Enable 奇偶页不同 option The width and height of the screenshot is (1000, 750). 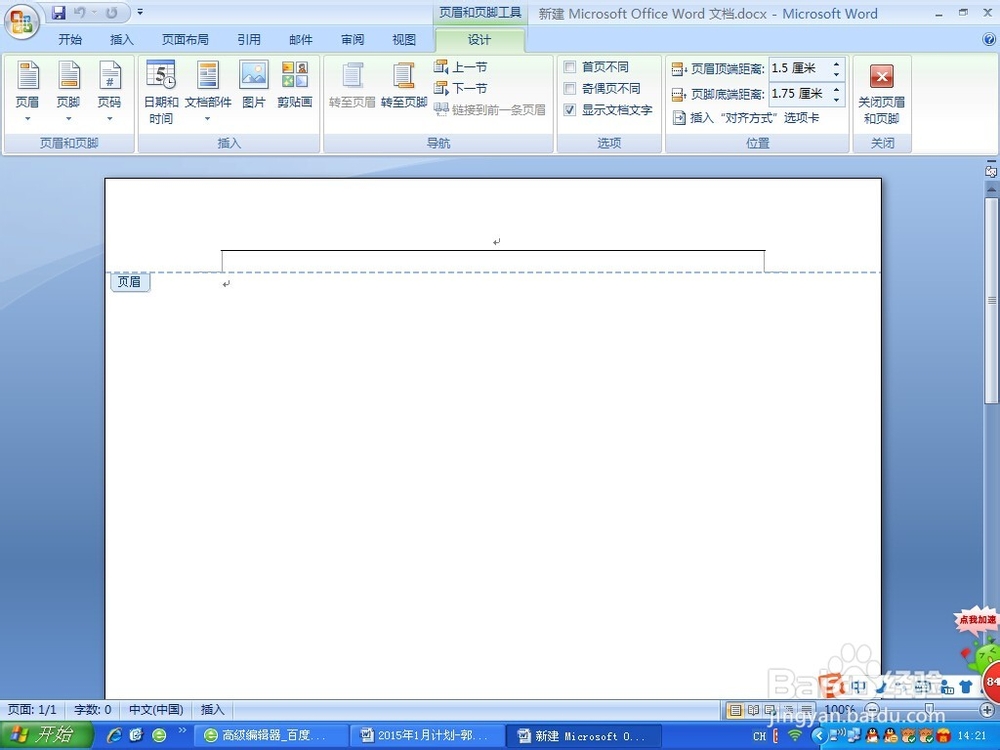(x=571, y=88)
